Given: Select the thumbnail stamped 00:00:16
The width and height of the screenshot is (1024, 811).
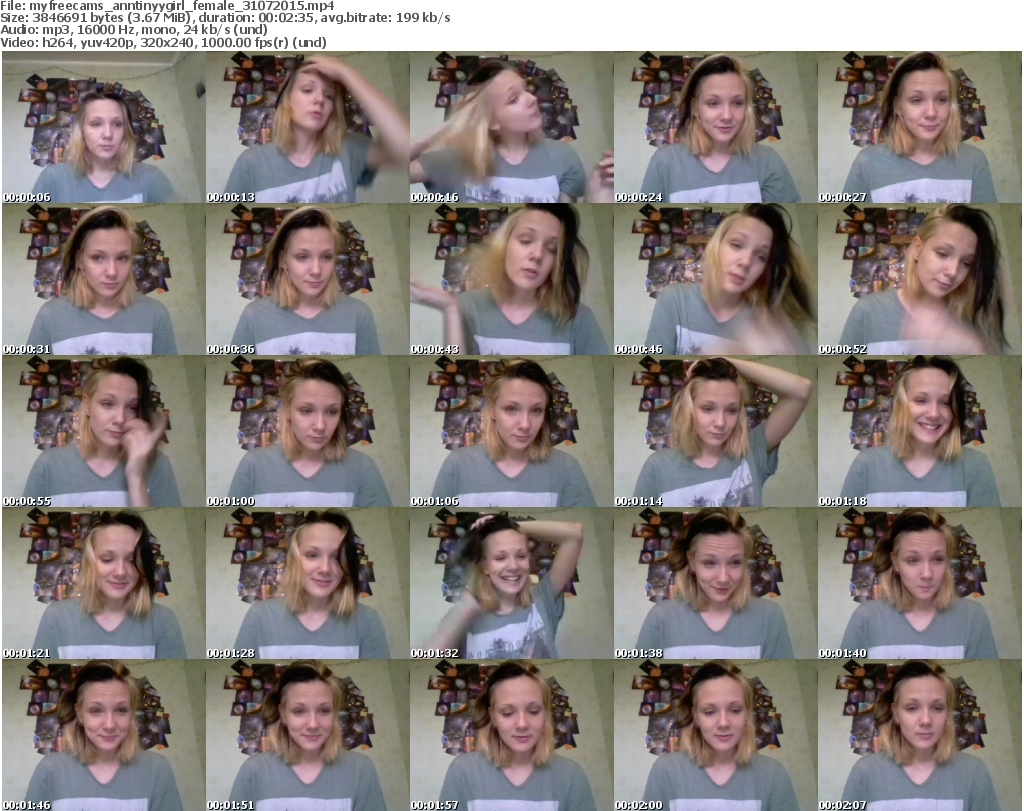Looking at the screenshot, I should pos(511,127).
